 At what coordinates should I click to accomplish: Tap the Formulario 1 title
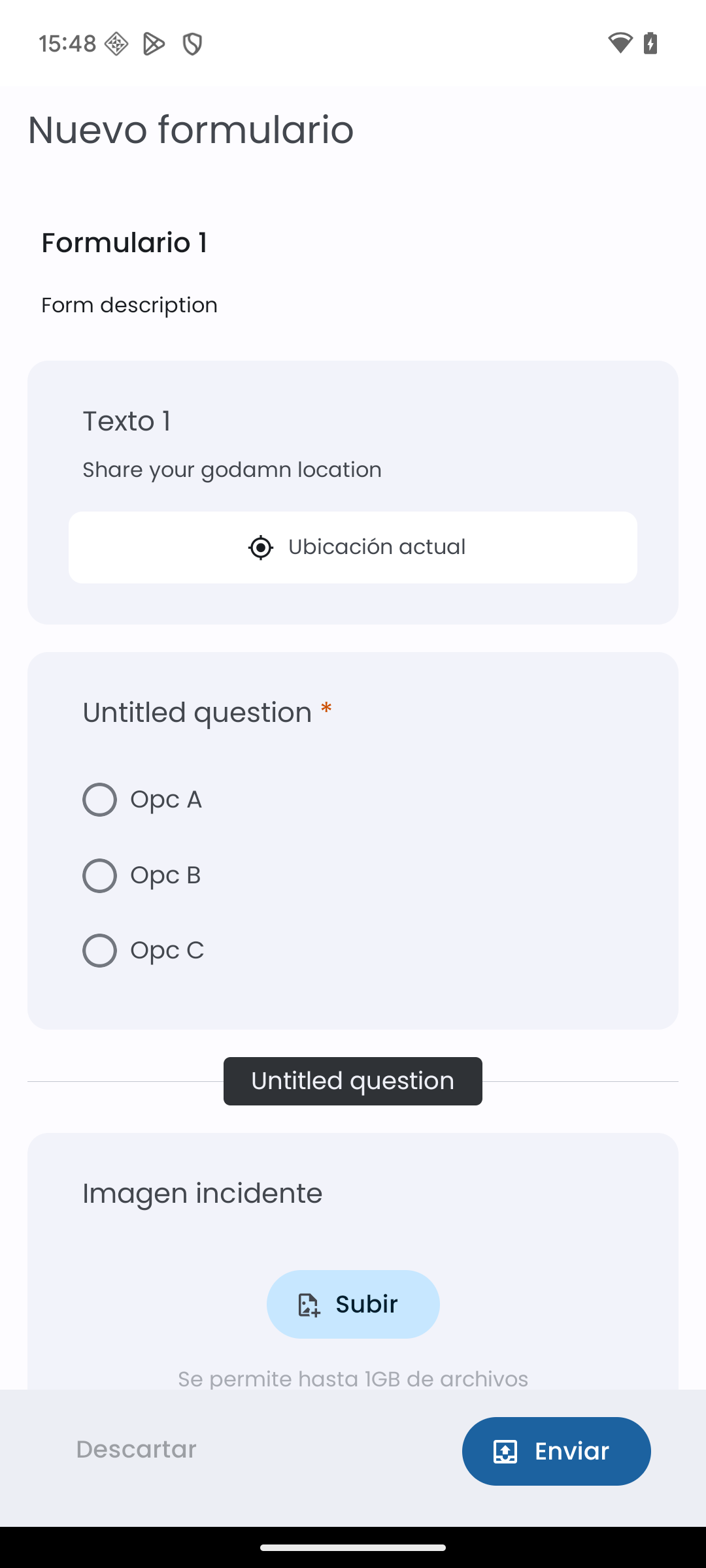click(124, 242)
